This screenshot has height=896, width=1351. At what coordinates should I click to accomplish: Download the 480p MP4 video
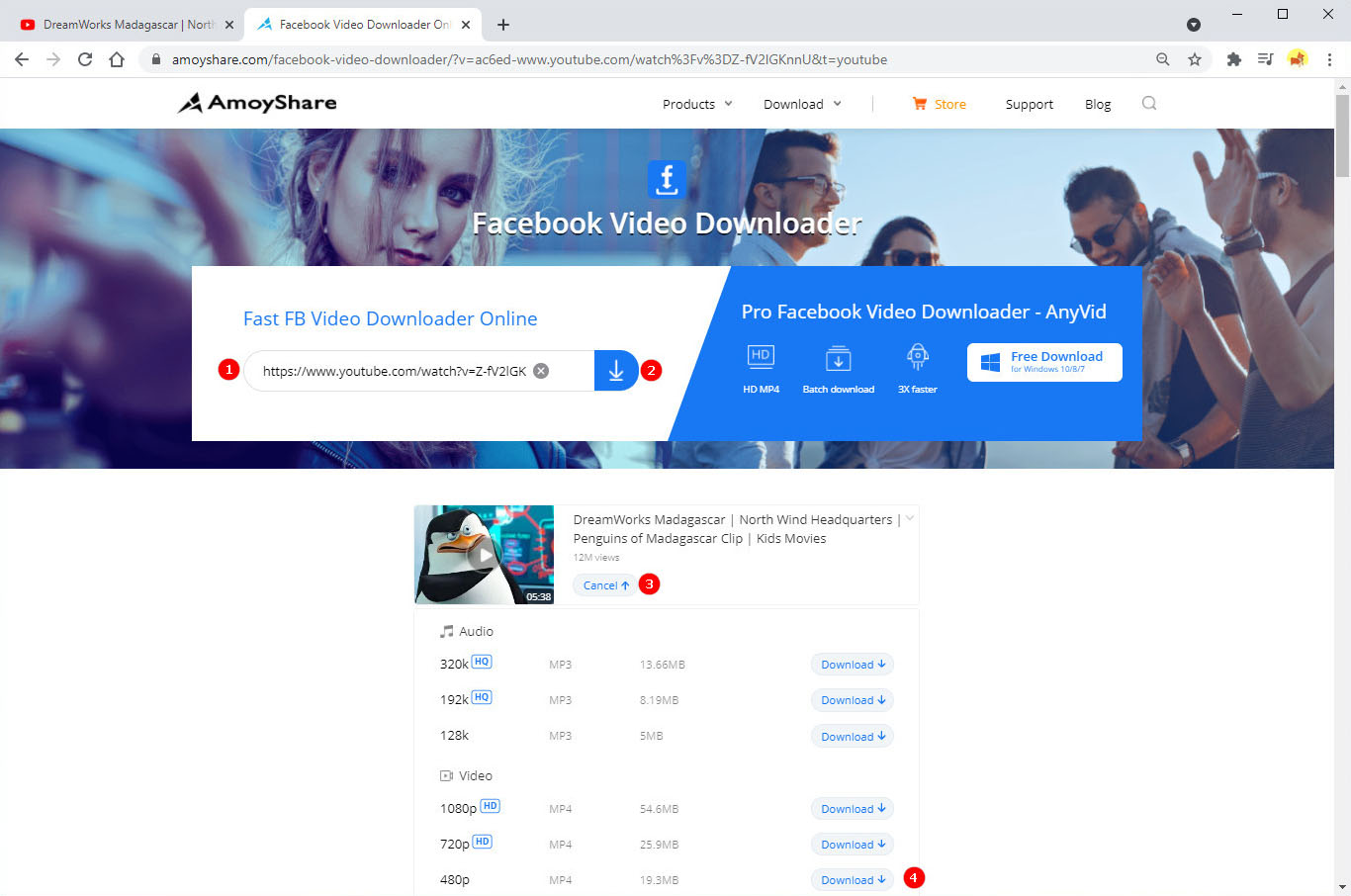pos(853,880)
